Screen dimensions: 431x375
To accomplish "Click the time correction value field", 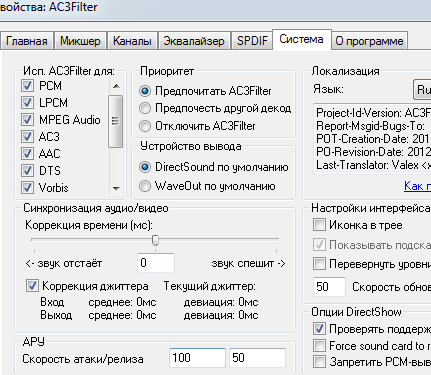I will [x=156, y=263].
